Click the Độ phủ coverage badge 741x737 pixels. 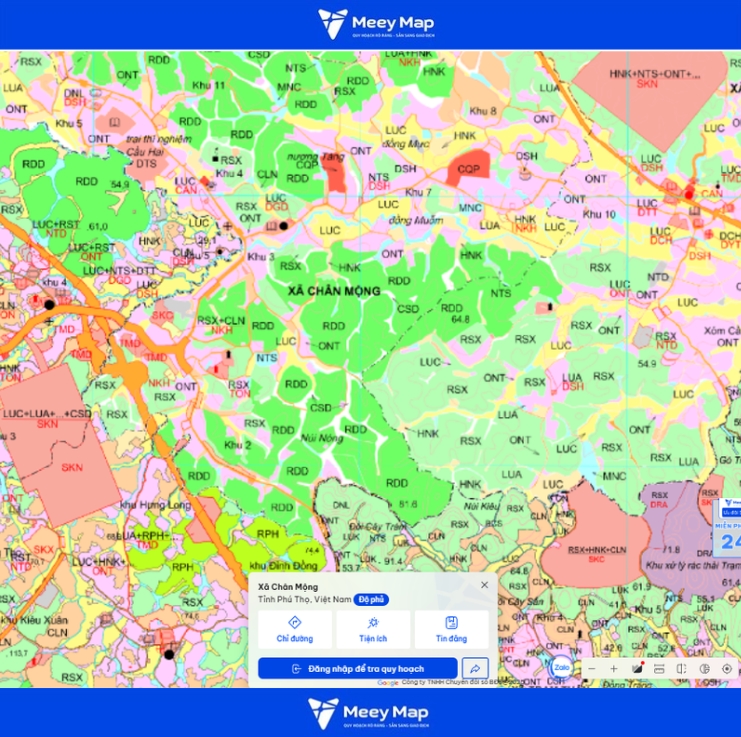point(371,600)
